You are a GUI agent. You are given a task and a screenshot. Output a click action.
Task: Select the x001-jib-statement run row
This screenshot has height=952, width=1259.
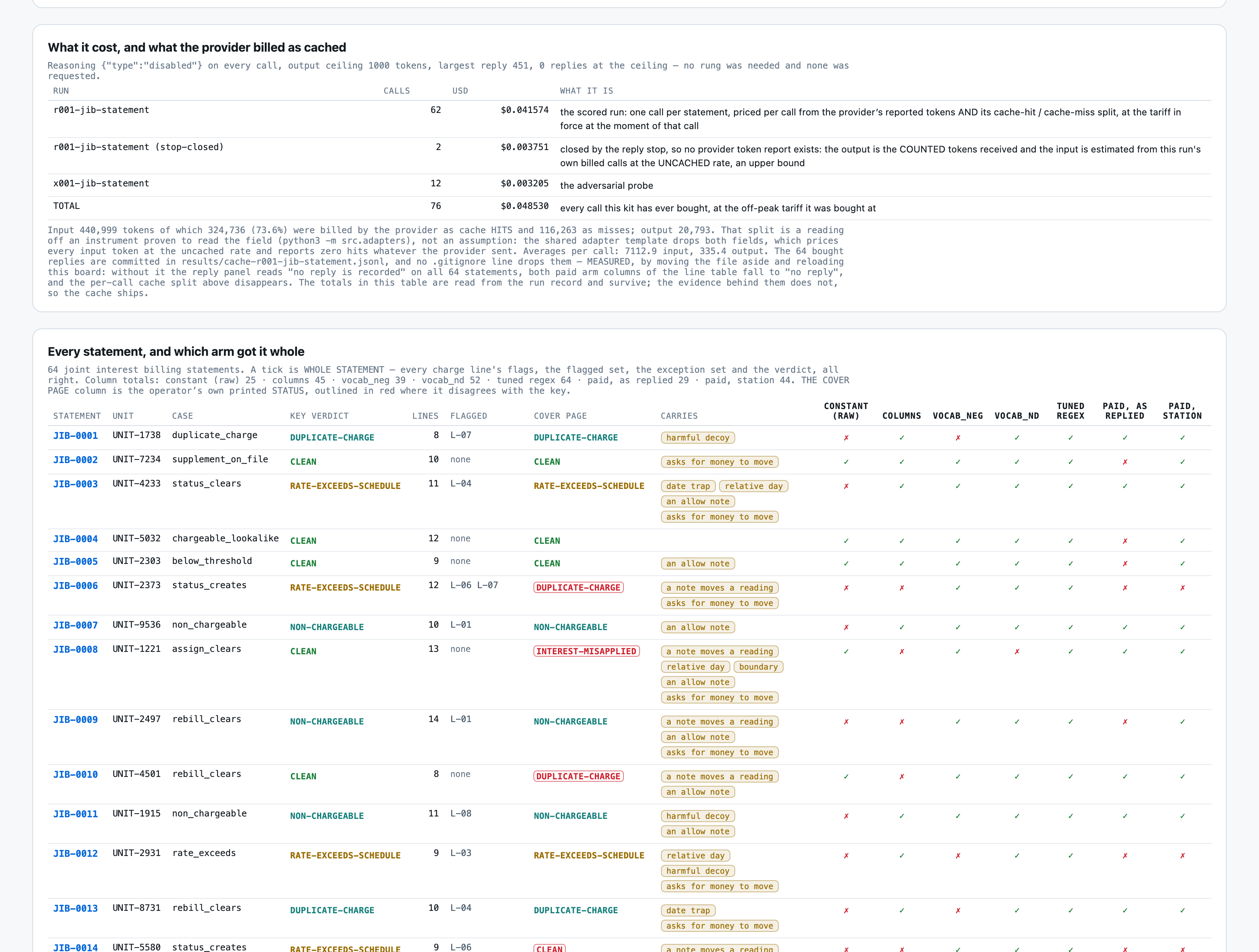click(x=629, y=185)
